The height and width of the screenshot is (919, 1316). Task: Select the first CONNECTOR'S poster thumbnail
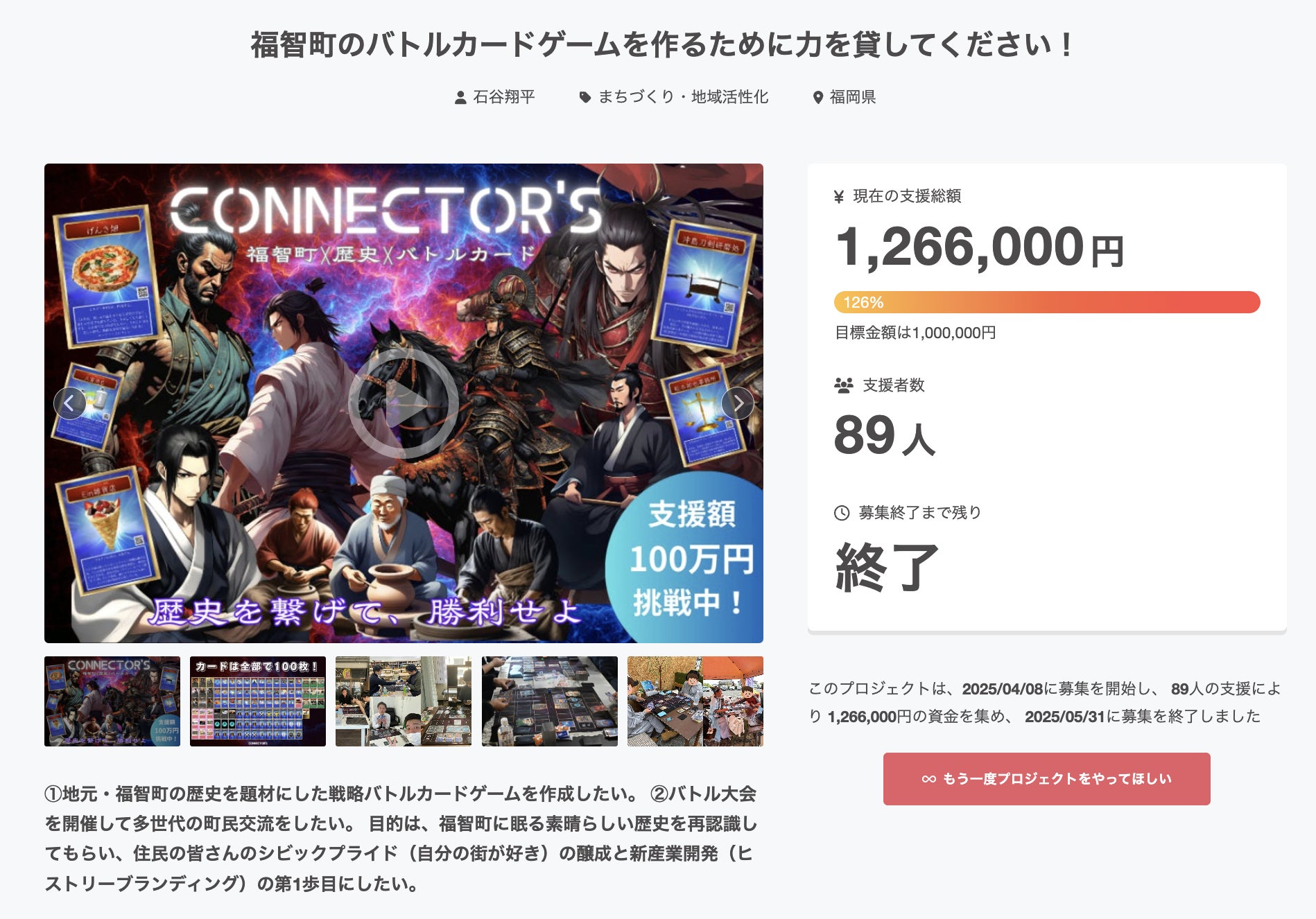pos(112,701)
